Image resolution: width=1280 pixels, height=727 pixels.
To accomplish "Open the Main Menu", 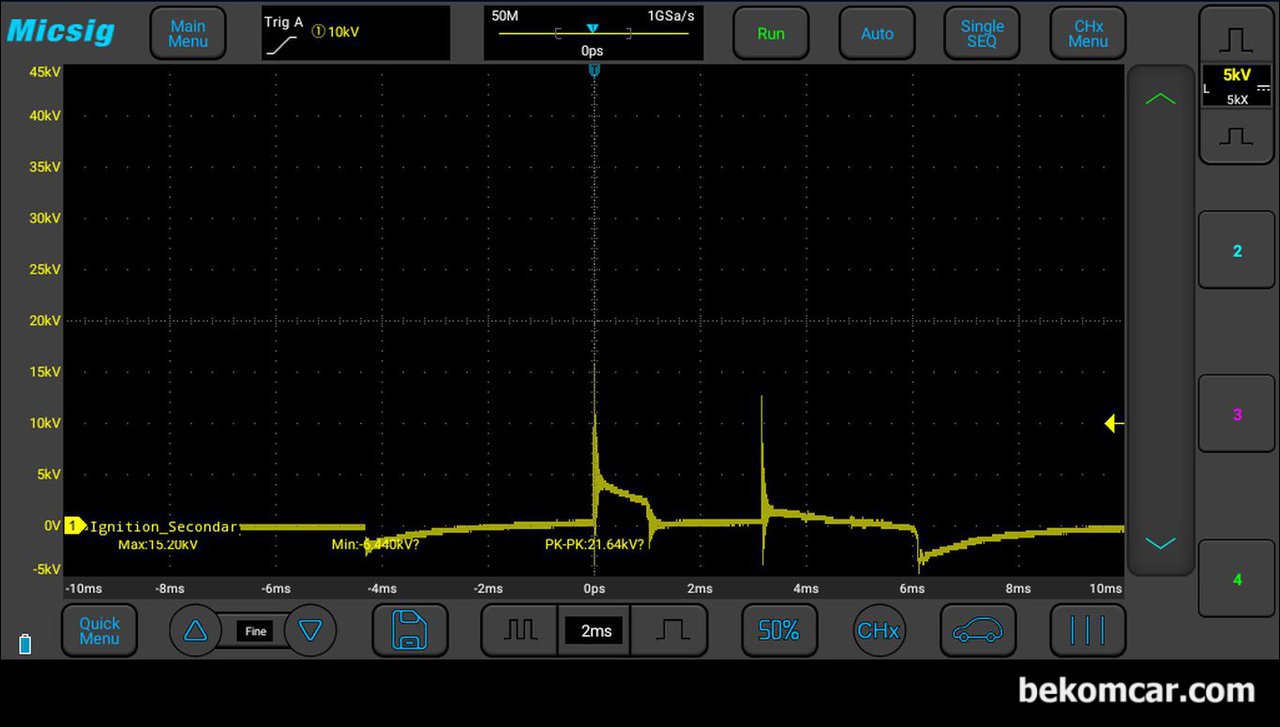I will [x=188, y=34].
